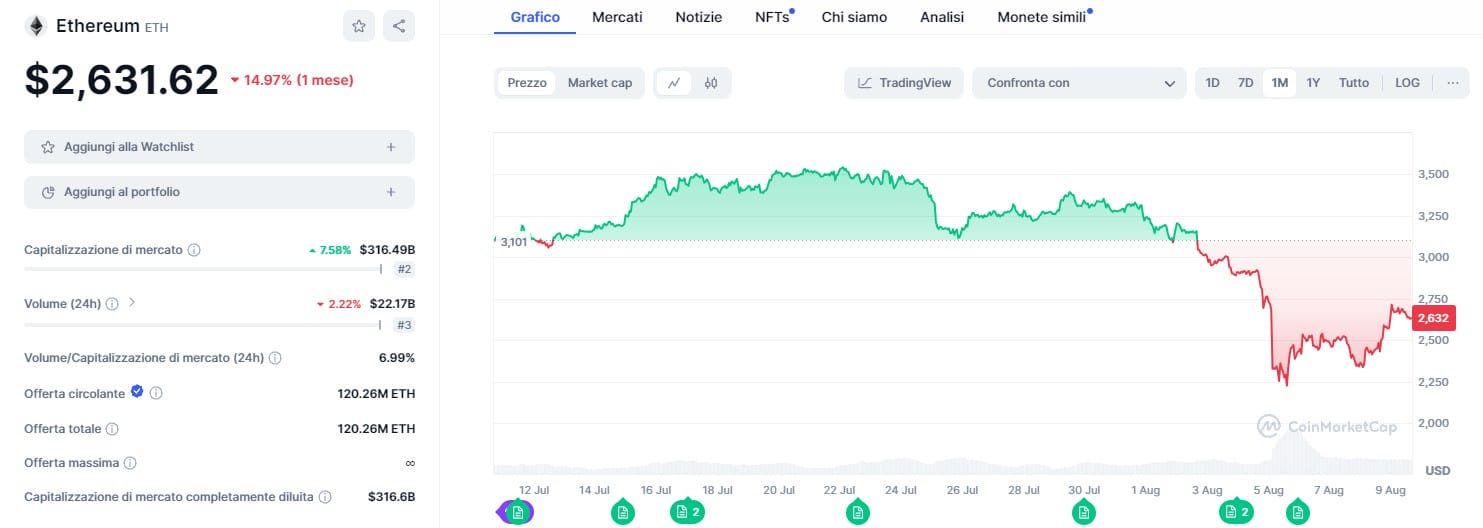The image size is (1483, 528).
Task: Click the market cap rank progress bar
Action: (201, 269)
